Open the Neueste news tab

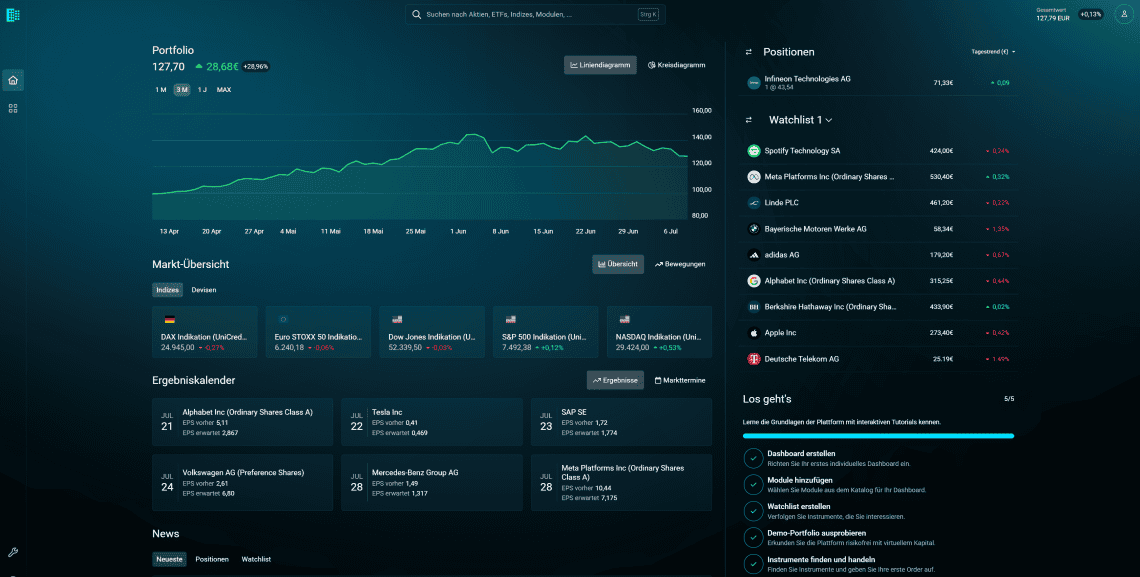(x=169, y=560)
